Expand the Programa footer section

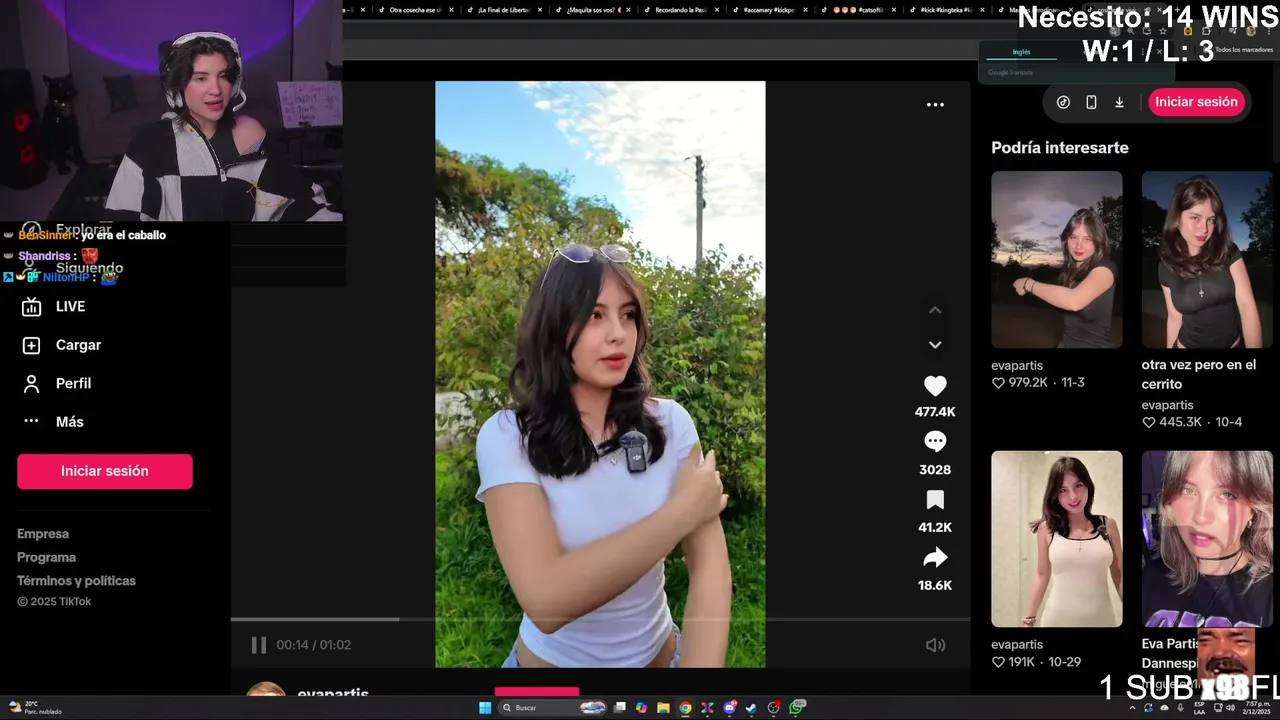[46, 557]
